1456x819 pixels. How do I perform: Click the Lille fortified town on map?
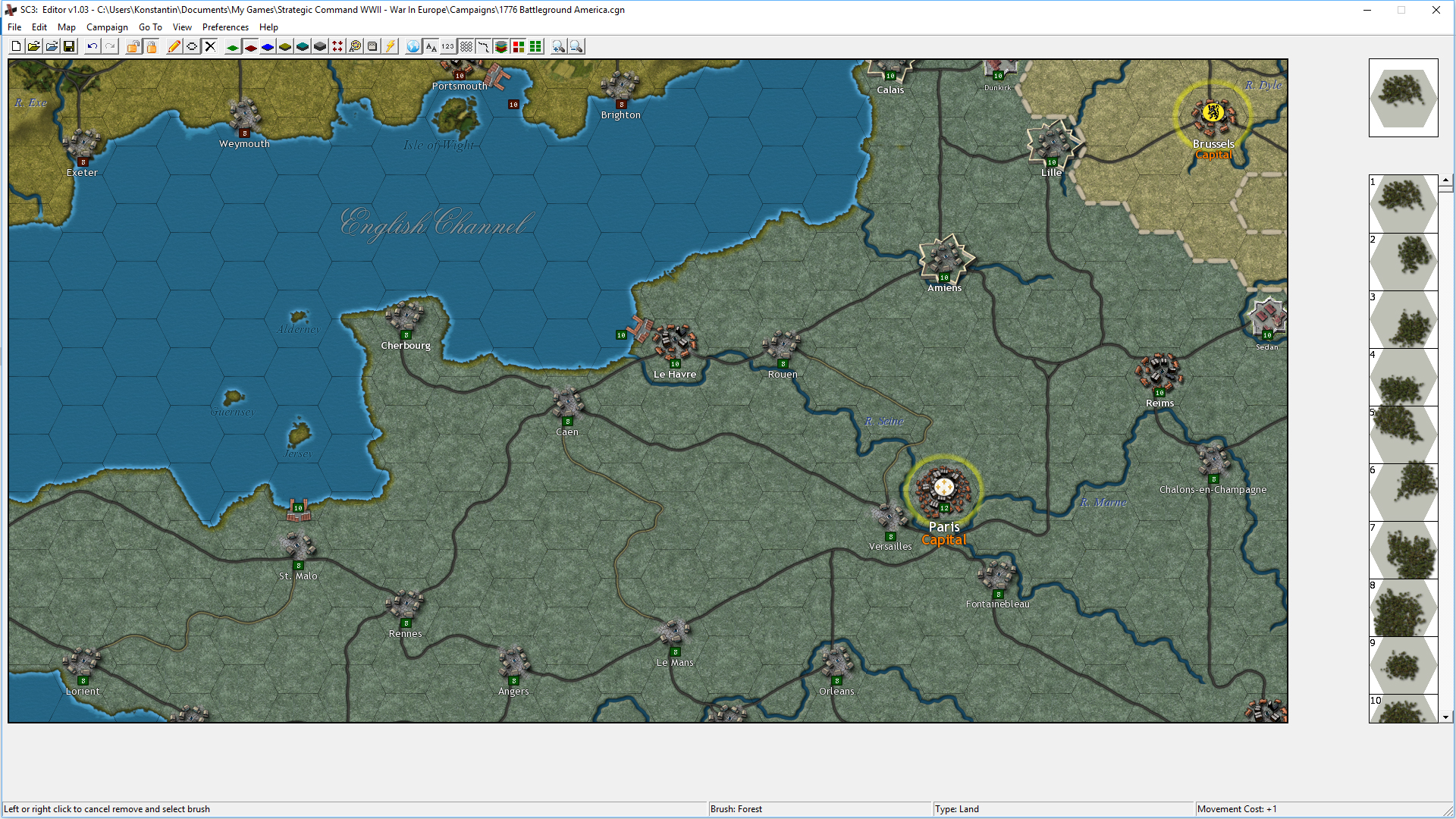coord(1053,143)
